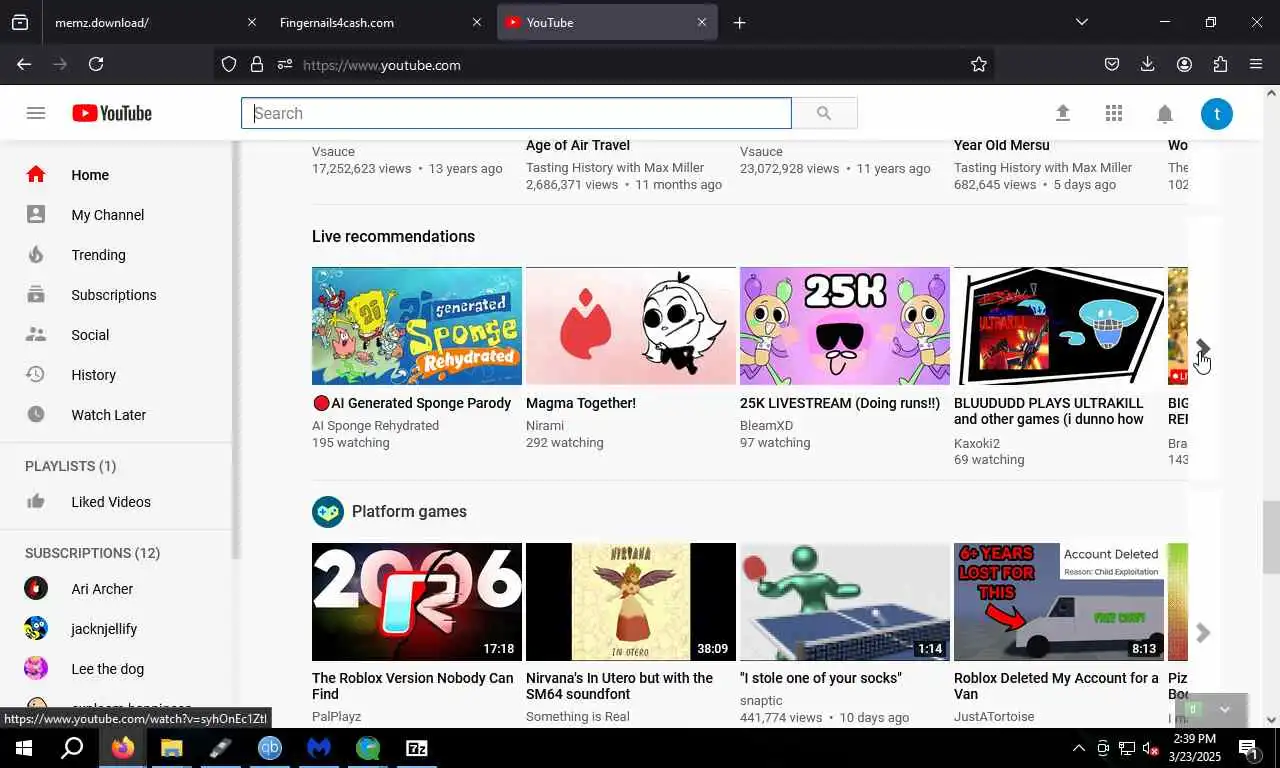Click the Liked Videos thumbs-up icon
The image size is (1280, 768).
click(36, 501)
